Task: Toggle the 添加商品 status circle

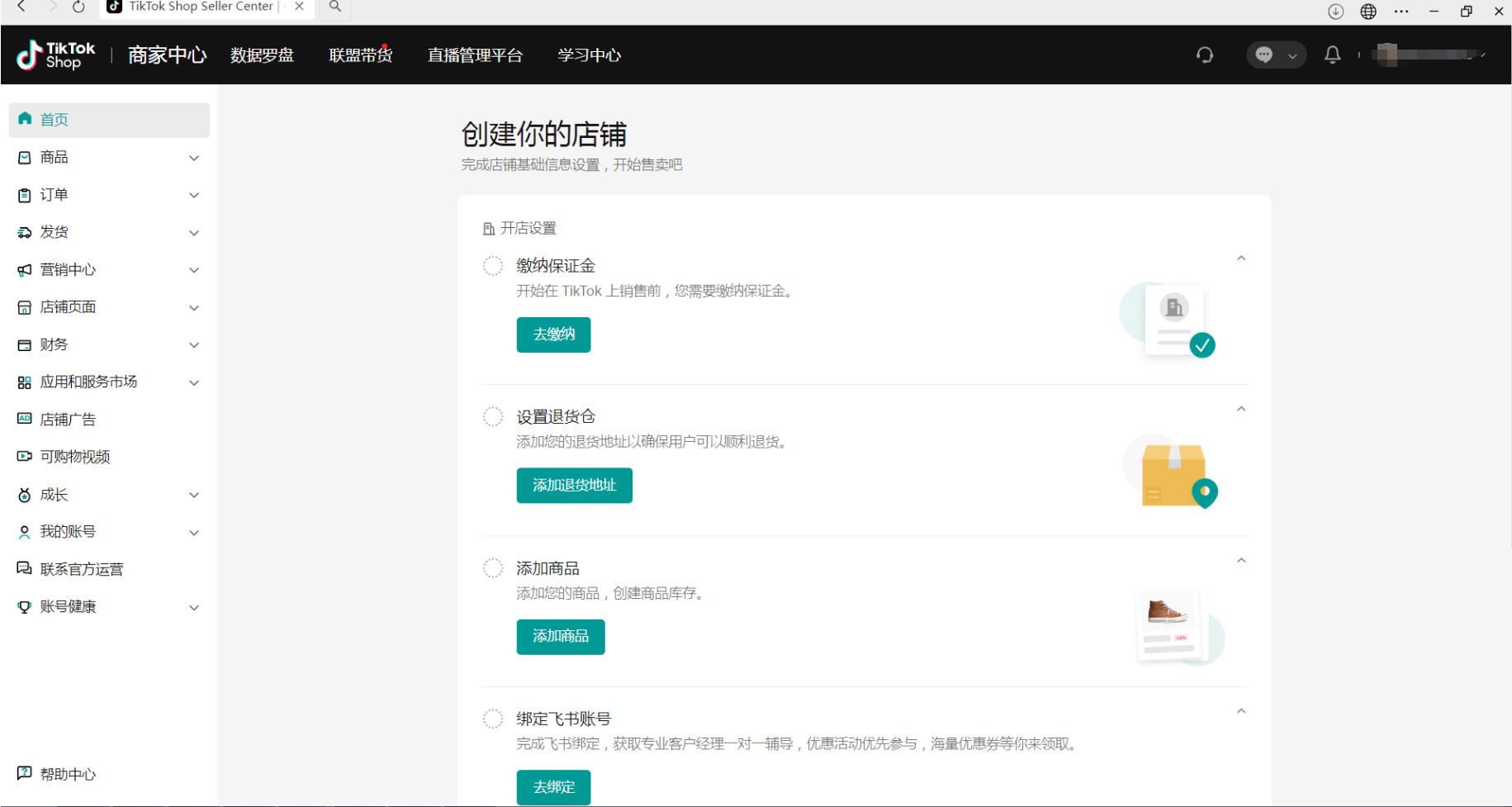Action: point(493,568)
